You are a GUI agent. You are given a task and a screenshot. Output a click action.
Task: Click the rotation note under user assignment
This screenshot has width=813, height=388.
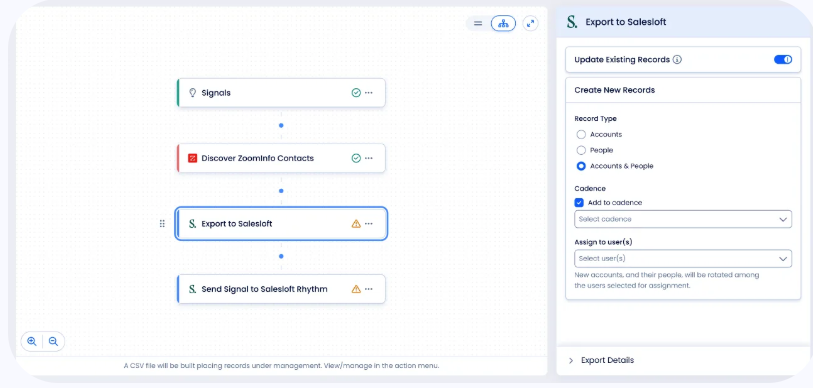click(667, 280)
